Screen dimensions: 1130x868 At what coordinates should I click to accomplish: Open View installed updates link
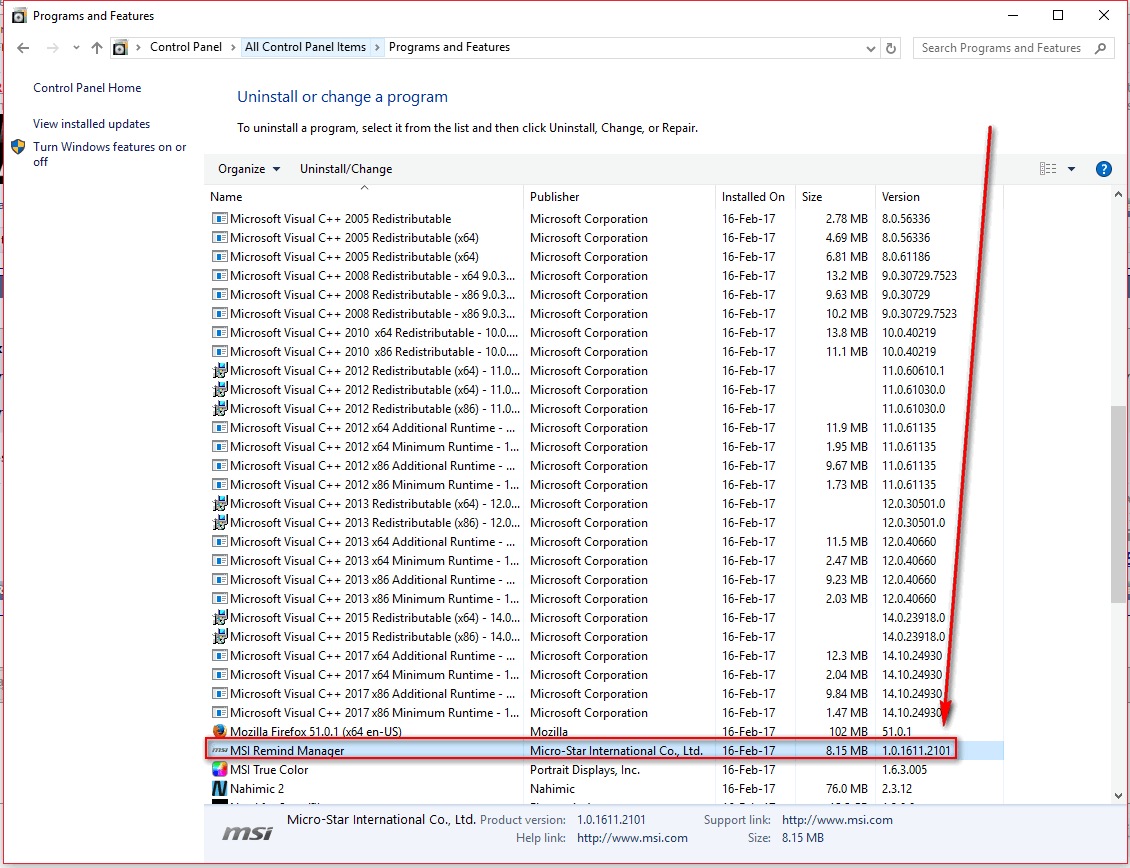click(92, 124)
